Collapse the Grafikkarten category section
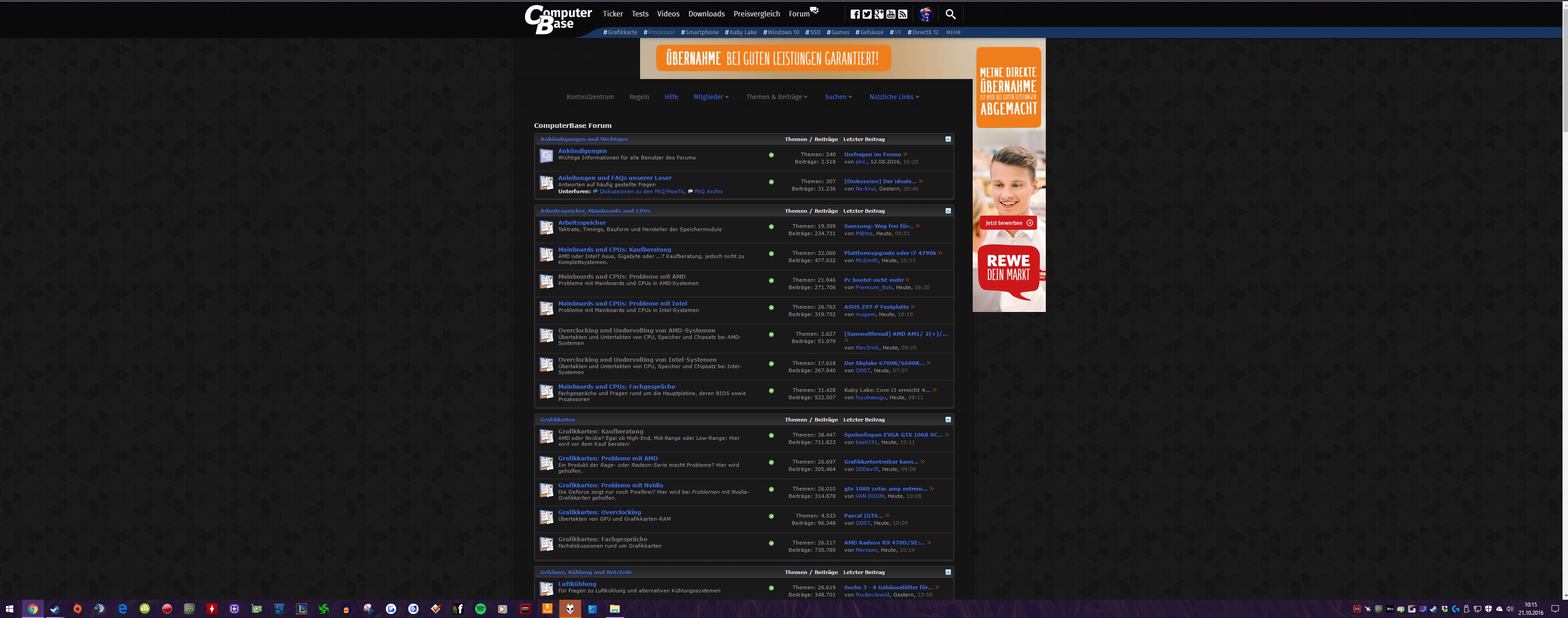 (x=948, y=420)
